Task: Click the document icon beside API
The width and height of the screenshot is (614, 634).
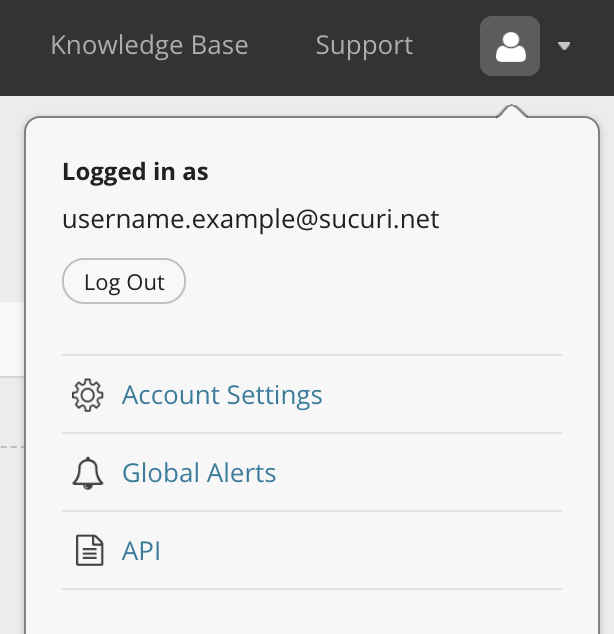Action: (90, 550)
